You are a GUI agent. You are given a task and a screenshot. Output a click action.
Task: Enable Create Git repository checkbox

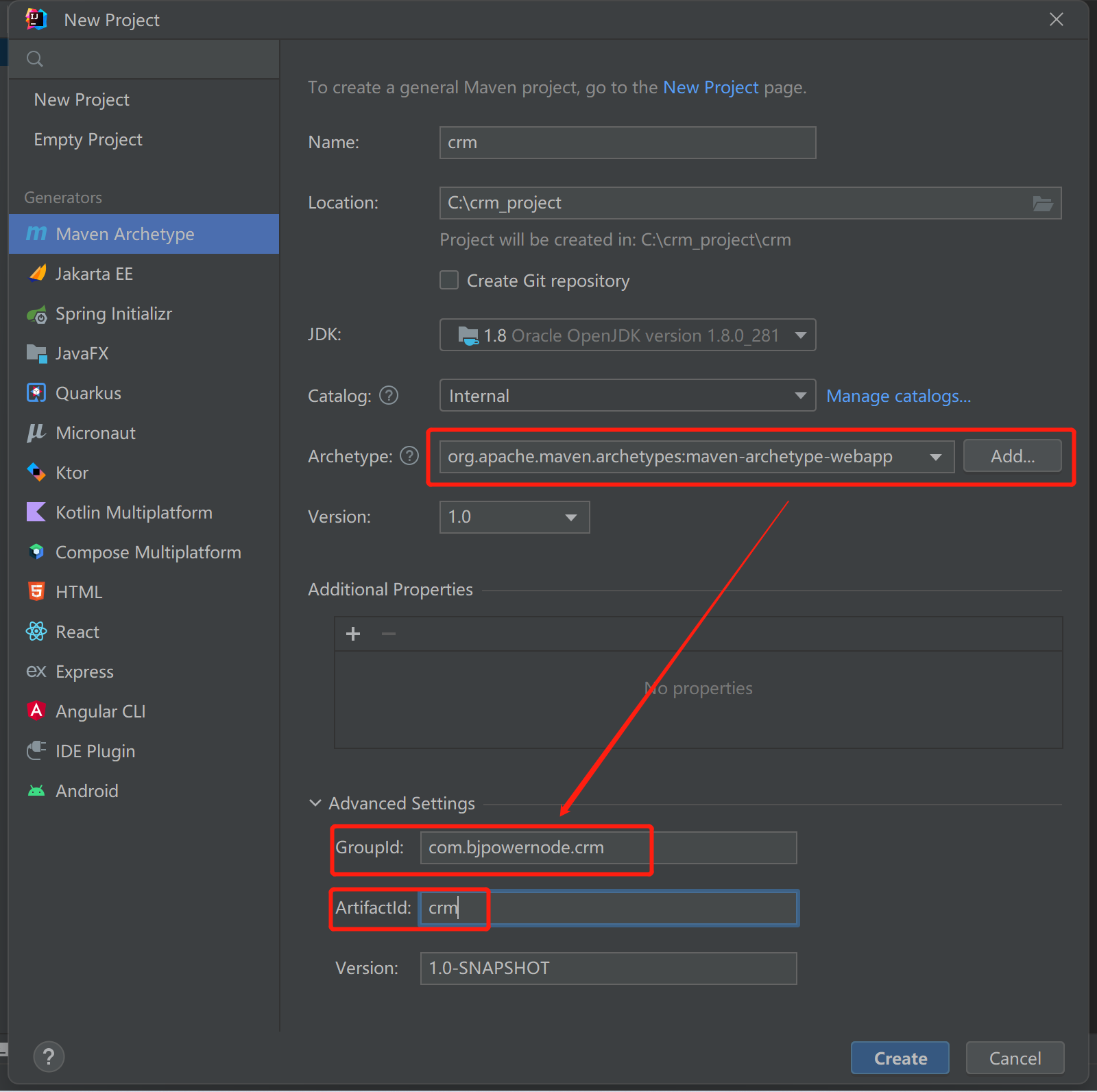tap(449, 280)
